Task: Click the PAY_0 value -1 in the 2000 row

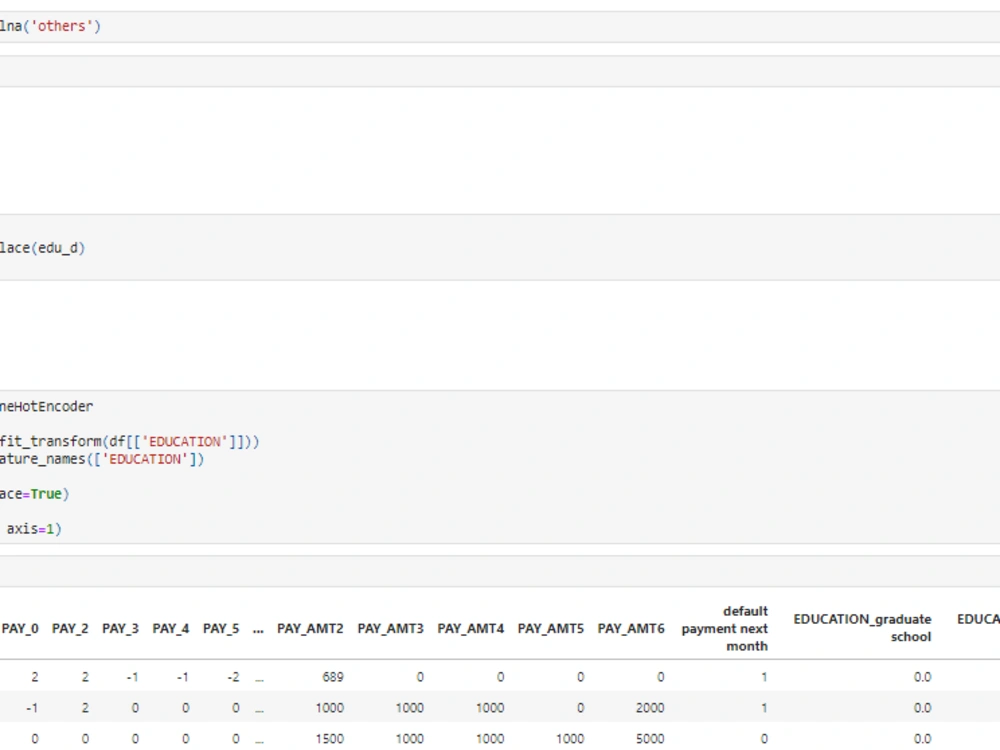Action: 32,708
